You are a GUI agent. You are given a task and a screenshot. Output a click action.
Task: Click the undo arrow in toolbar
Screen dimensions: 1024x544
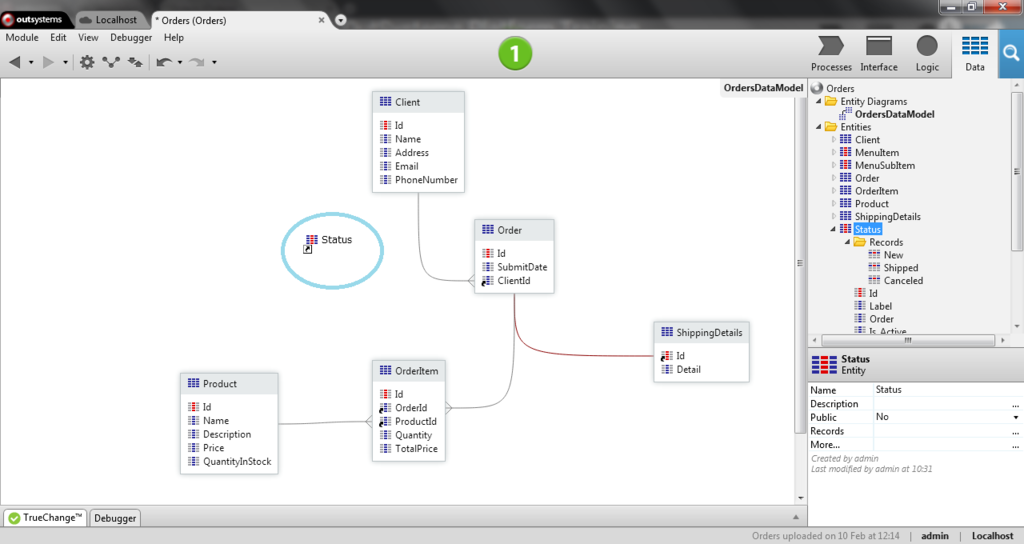click(x=164, y=62)
